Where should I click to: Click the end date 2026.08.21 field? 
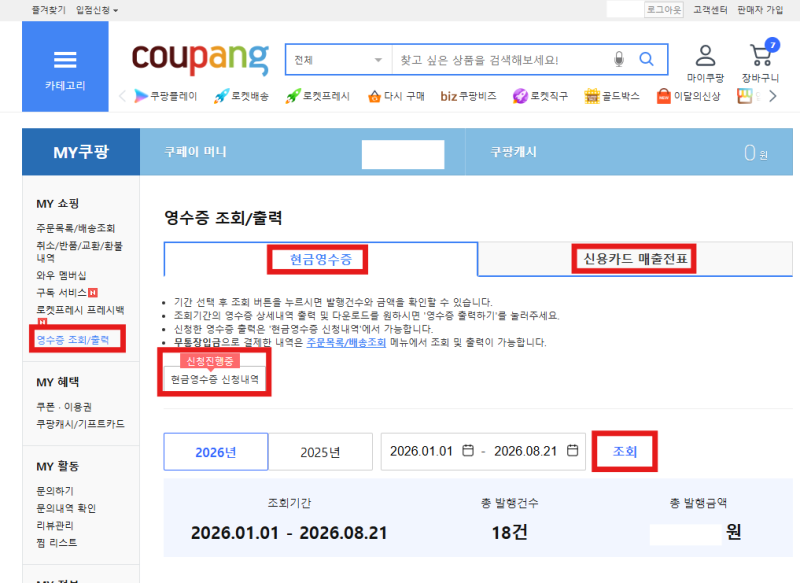point(526,451)
